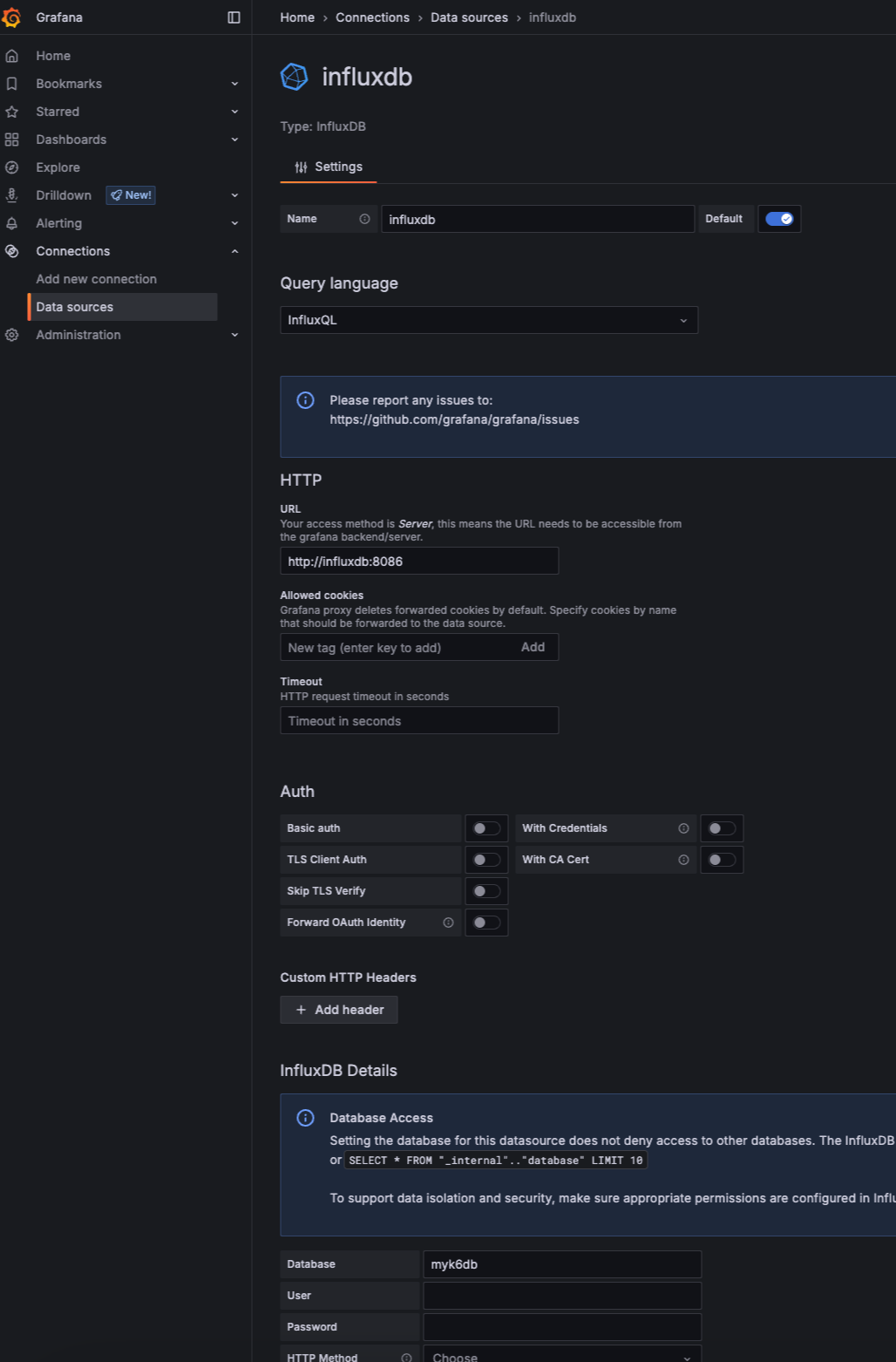The width and height of the screenshot is (896, 1362).
Task: Expand the Administration section chevron
Action: (234, 335)
